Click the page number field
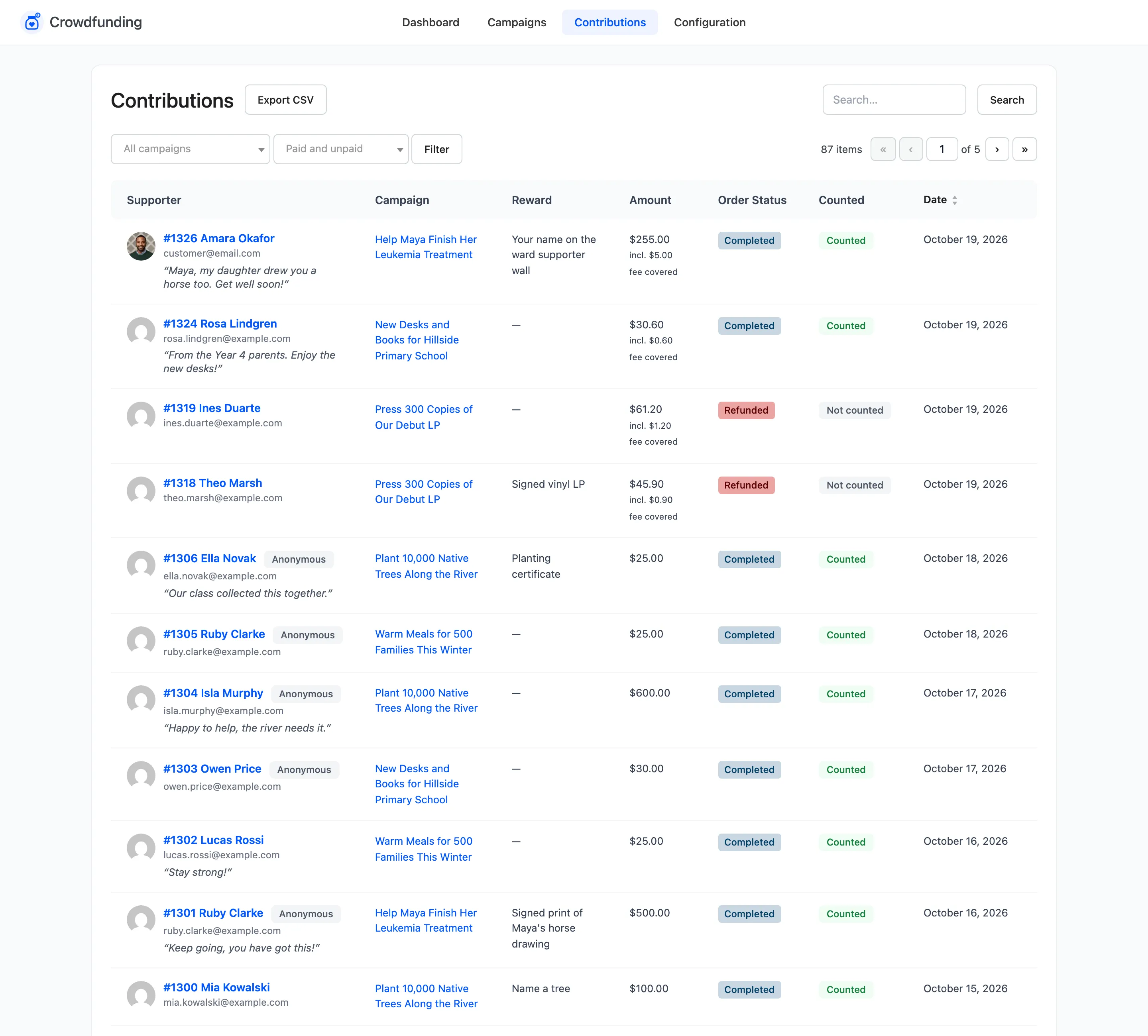The image size is (1148, 1036). tap(942, 149)
